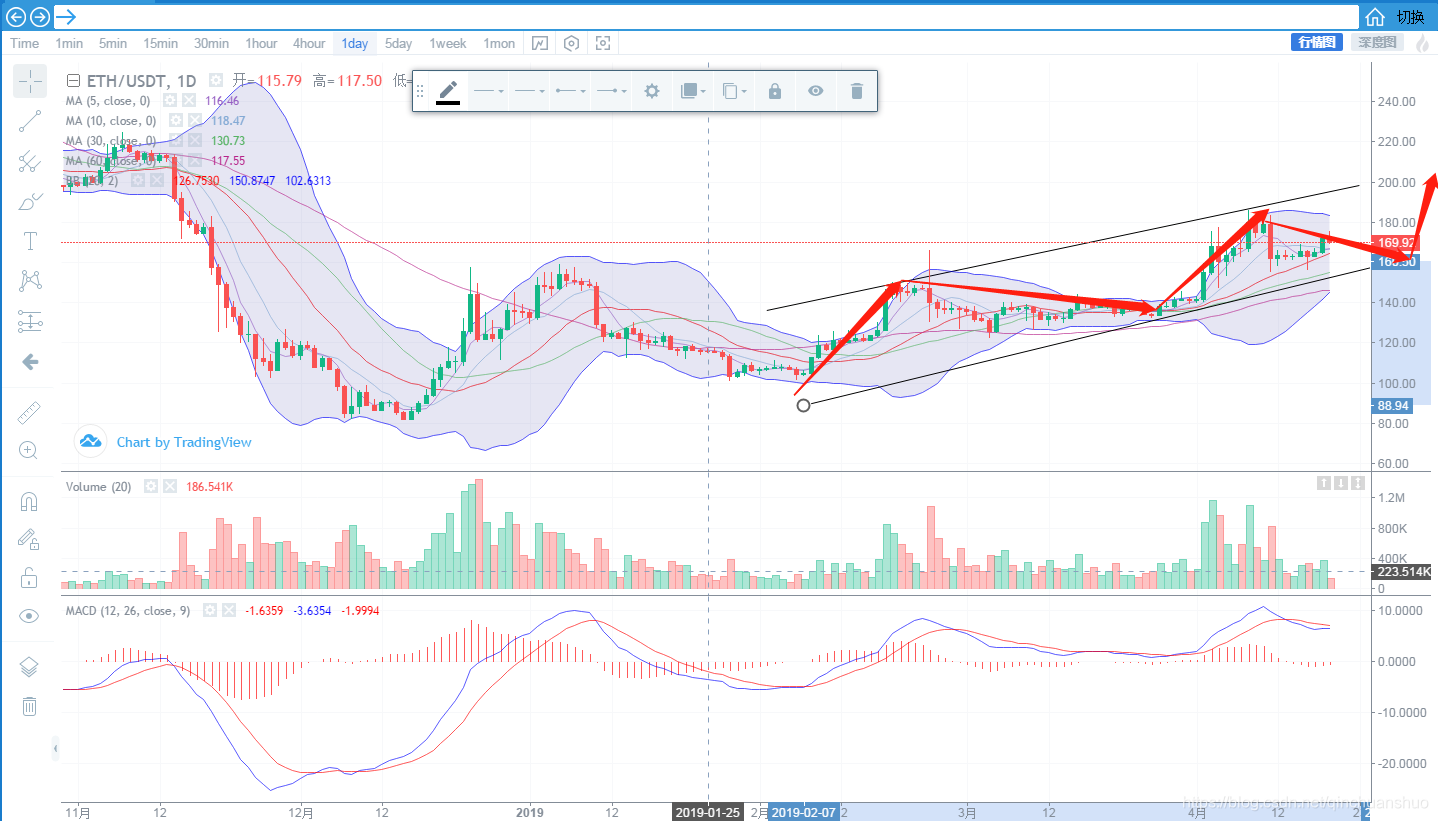
Task: Open Volume (20) settings gear
Action: pyautogui.click(x=151, y=487)
